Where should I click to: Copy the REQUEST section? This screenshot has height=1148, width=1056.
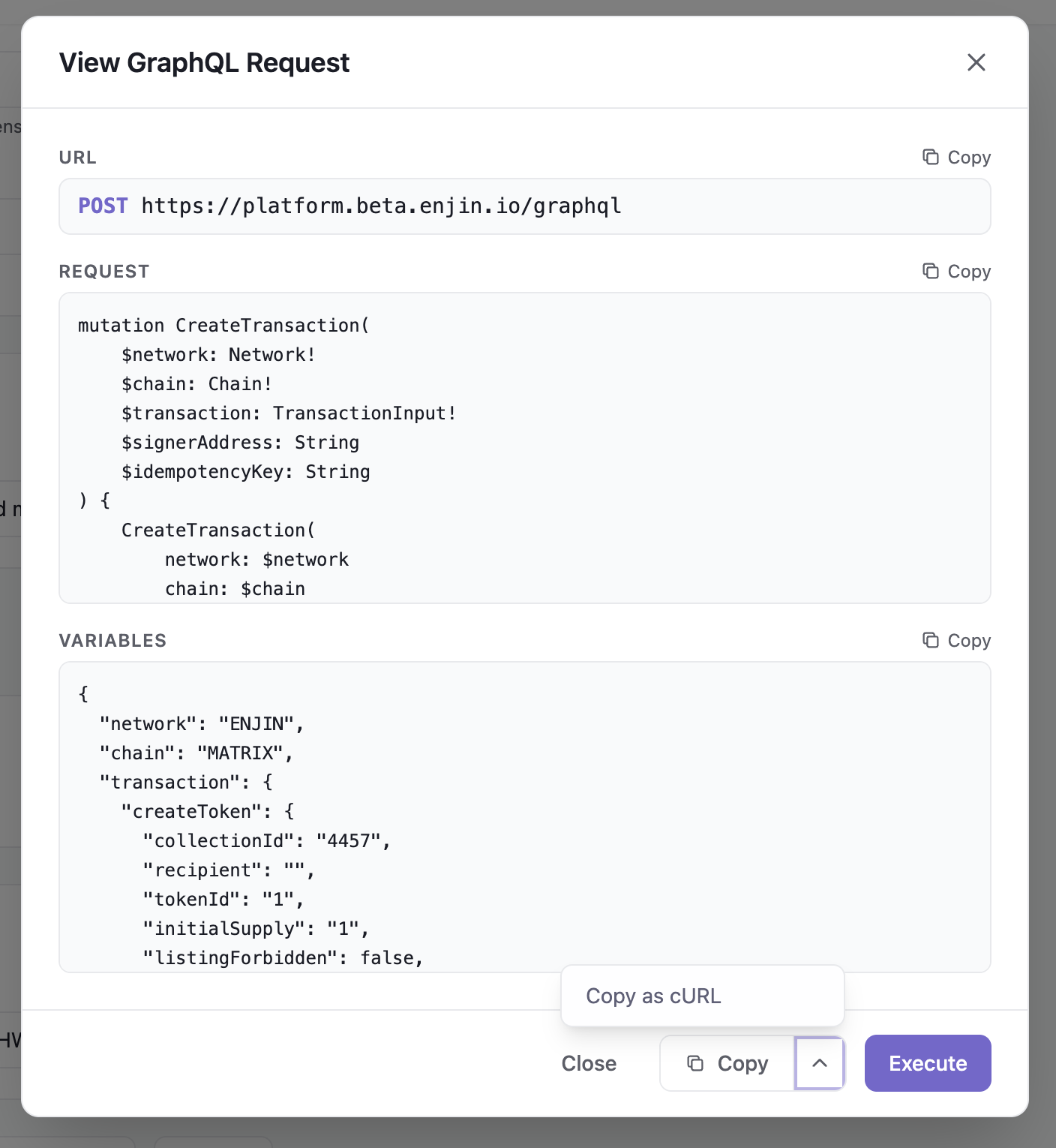coord(956,272)
